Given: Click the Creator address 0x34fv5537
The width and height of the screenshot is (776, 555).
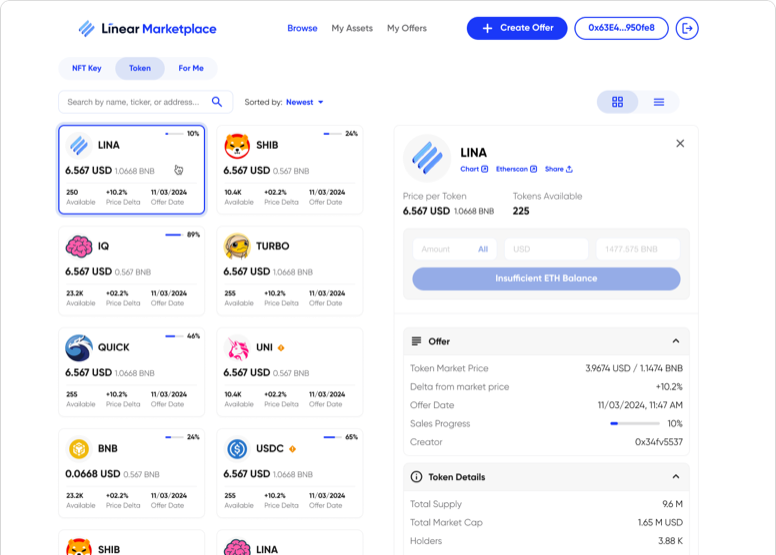Looking at the screenshot, I should point(659,442).
